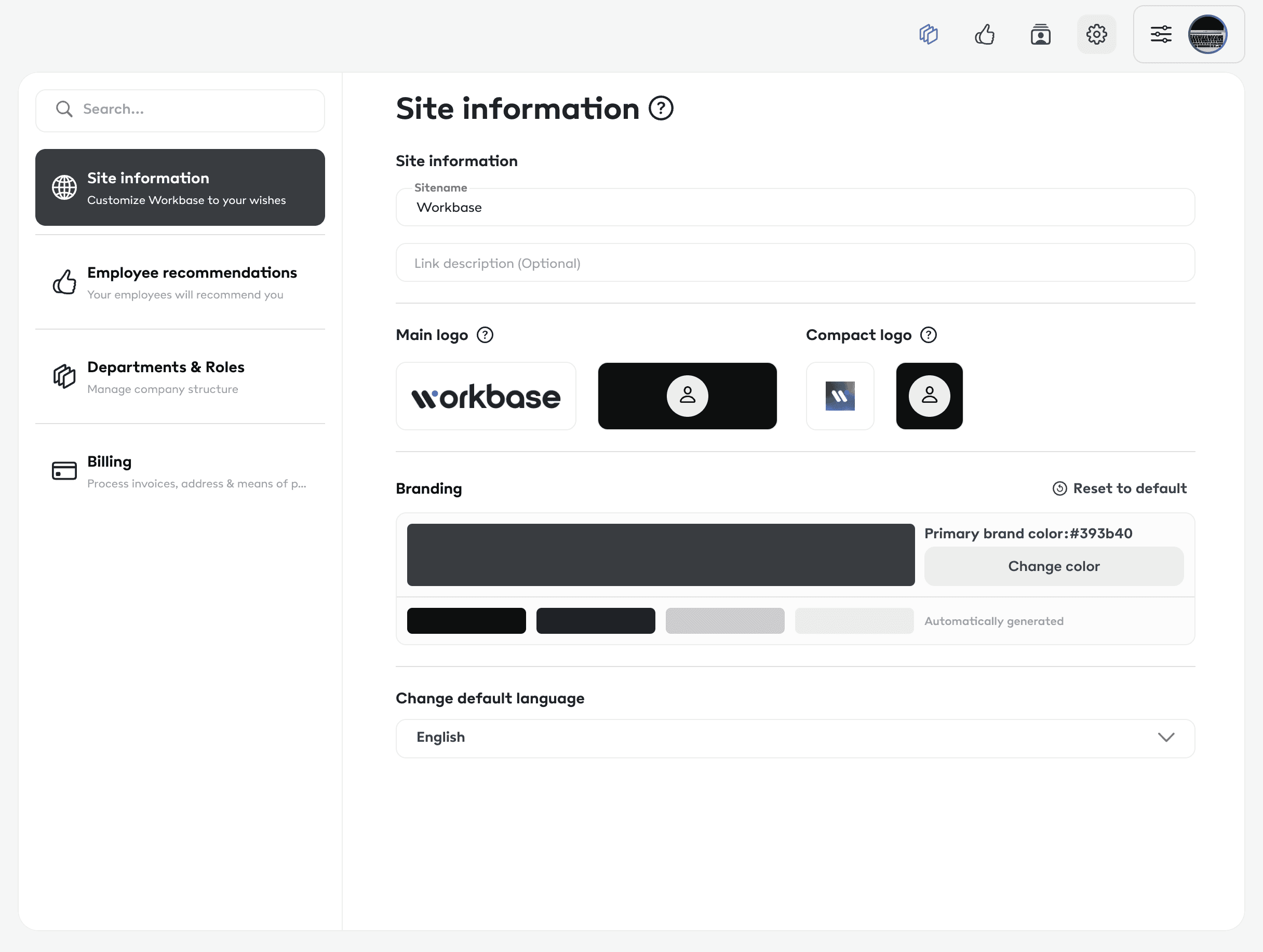Focus the Link description input field

click(x=795, y=263)
